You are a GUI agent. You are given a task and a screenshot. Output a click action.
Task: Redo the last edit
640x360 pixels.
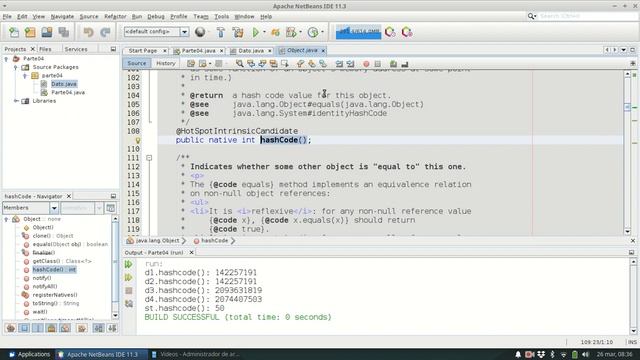[105, 32]
